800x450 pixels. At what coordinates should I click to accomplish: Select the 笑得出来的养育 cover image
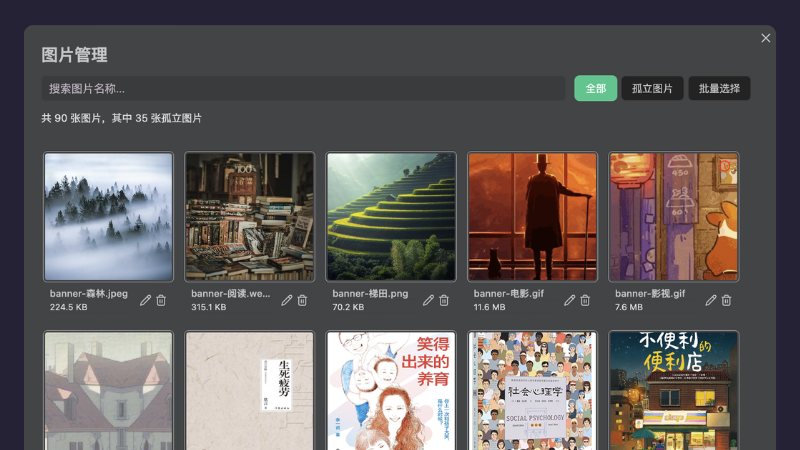pos(391,390)
